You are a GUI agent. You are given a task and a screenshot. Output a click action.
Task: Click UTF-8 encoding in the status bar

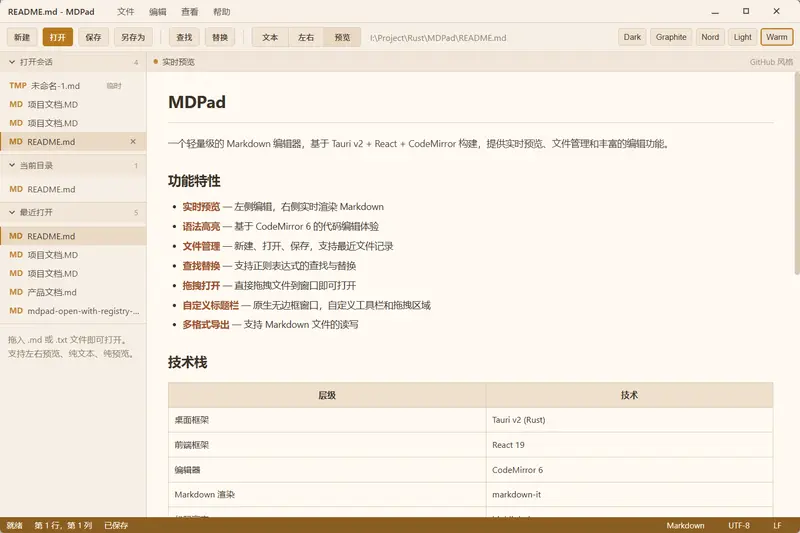[x=739, y=525]
